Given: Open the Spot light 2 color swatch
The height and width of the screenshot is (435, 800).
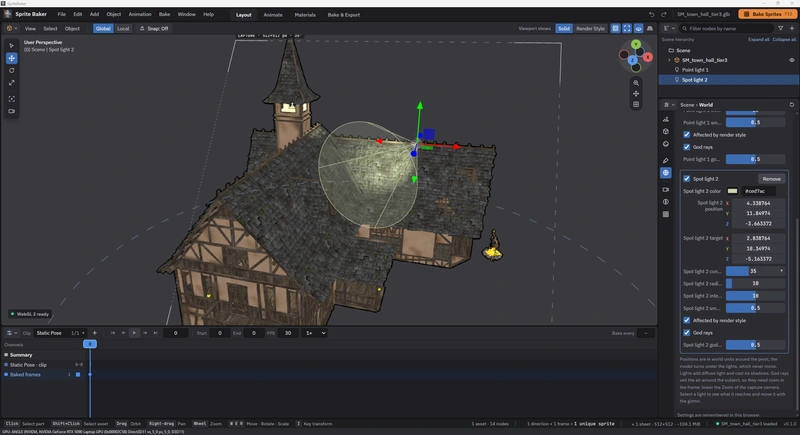Looking at the screenshot, I should pyautogui.click(x=732, y=191).
